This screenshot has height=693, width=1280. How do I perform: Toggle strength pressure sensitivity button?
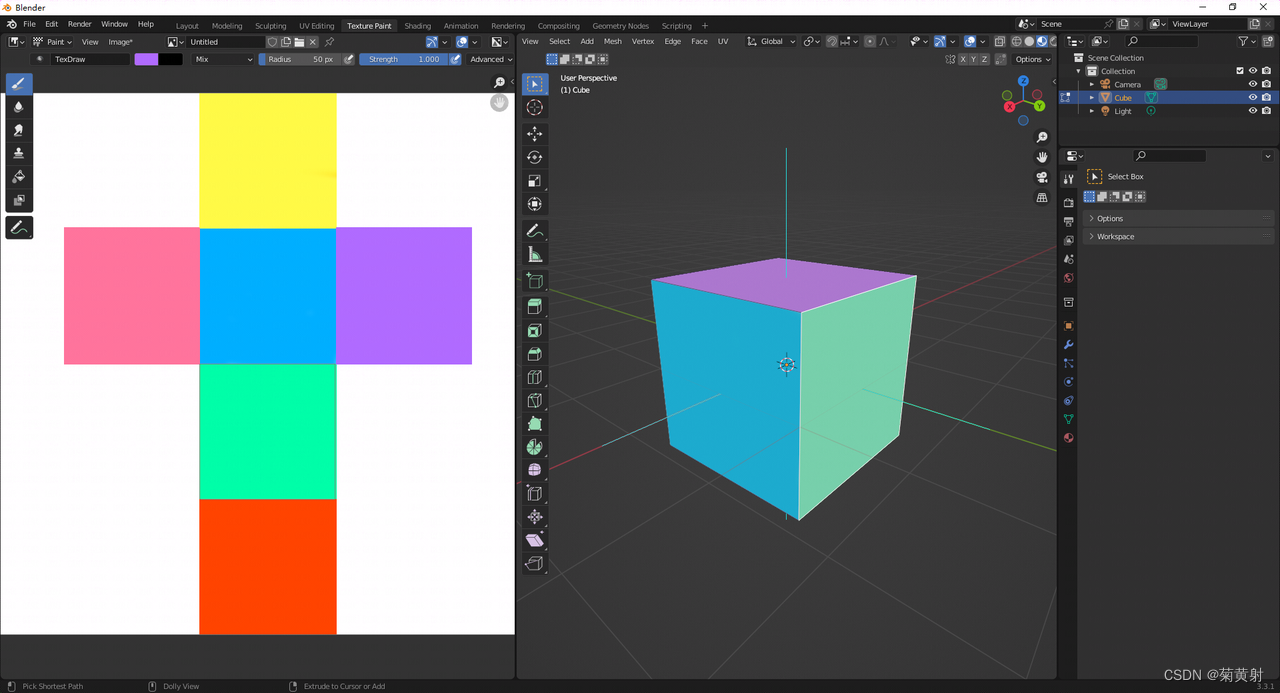pos(455,59)
